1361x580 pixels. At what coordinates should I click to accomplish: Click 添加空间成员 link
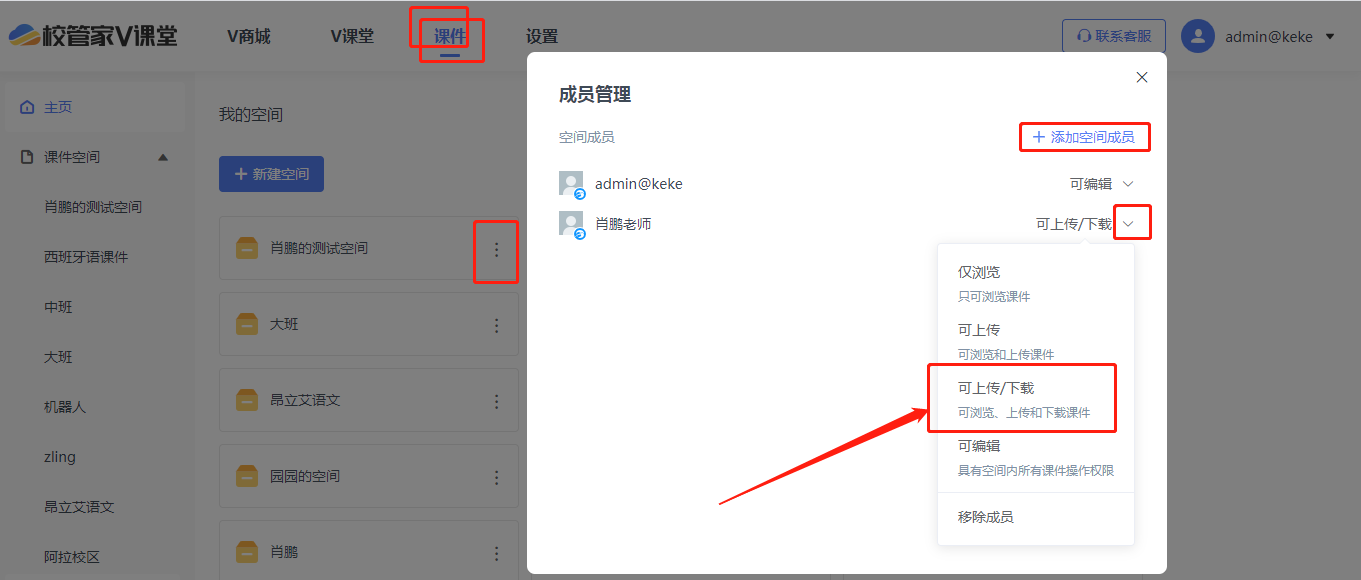point(1084,137)
